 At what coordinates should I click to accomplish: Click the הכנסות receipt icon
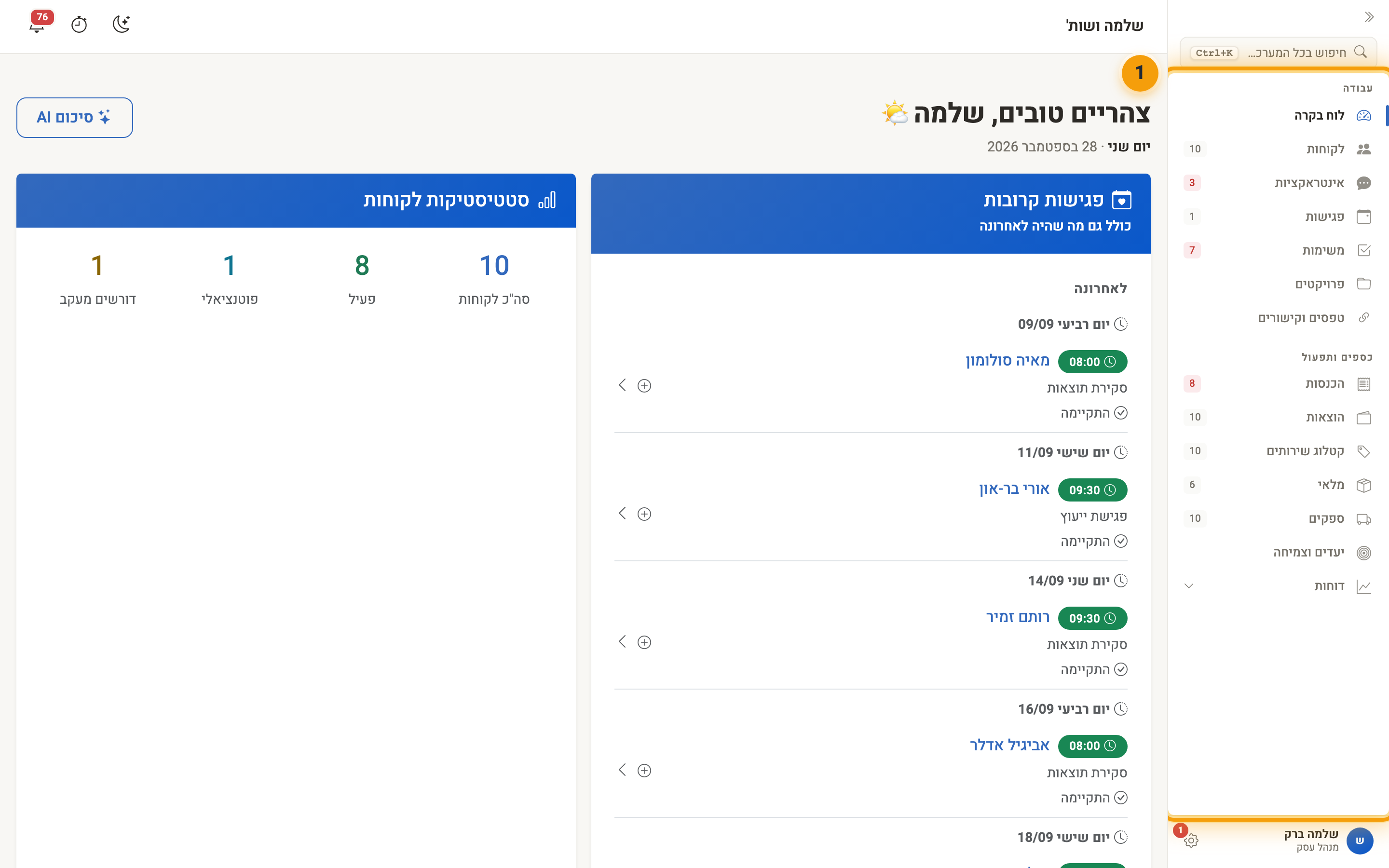[1364, 384]
